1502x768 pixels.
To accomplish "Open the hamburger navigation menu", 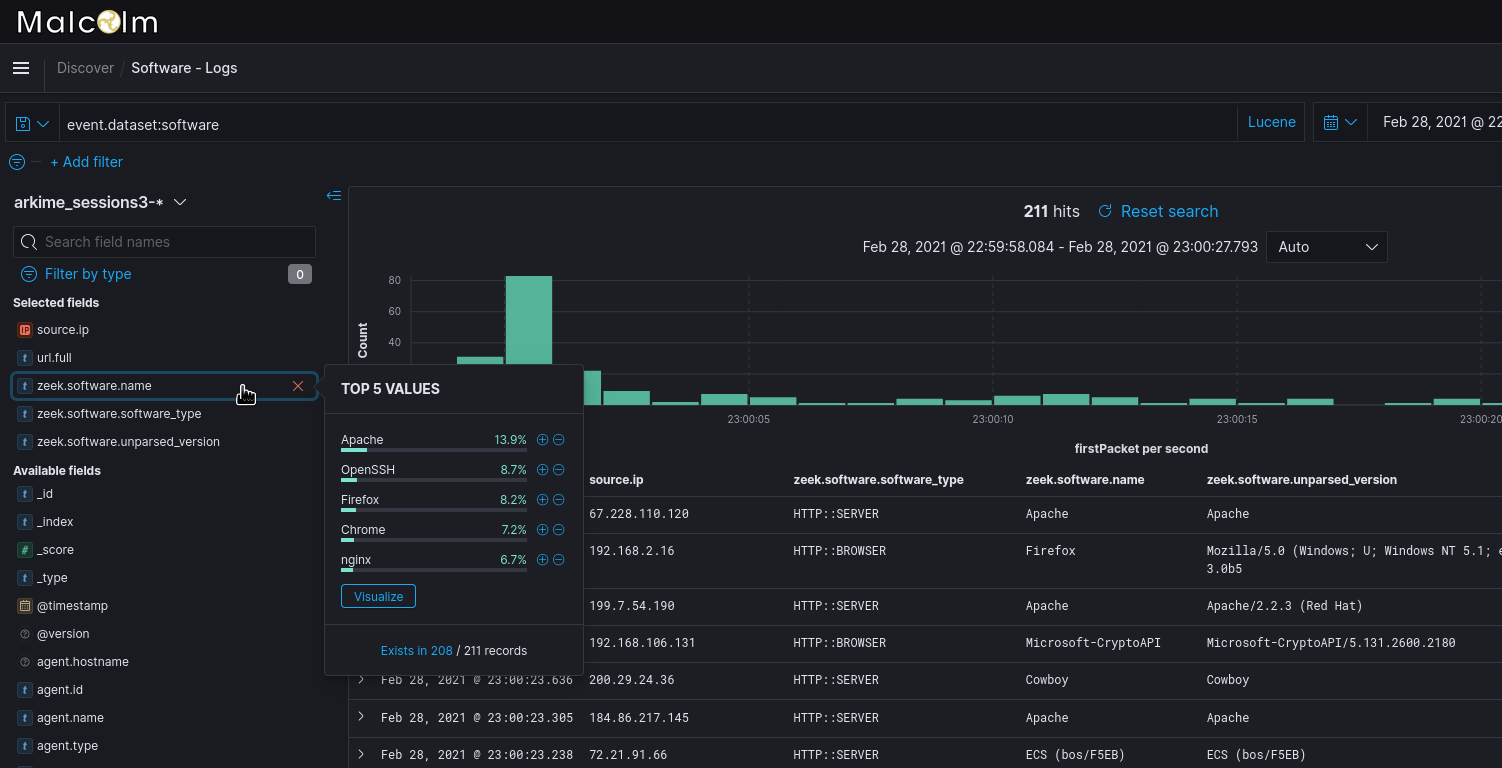I will click(21, 68).
